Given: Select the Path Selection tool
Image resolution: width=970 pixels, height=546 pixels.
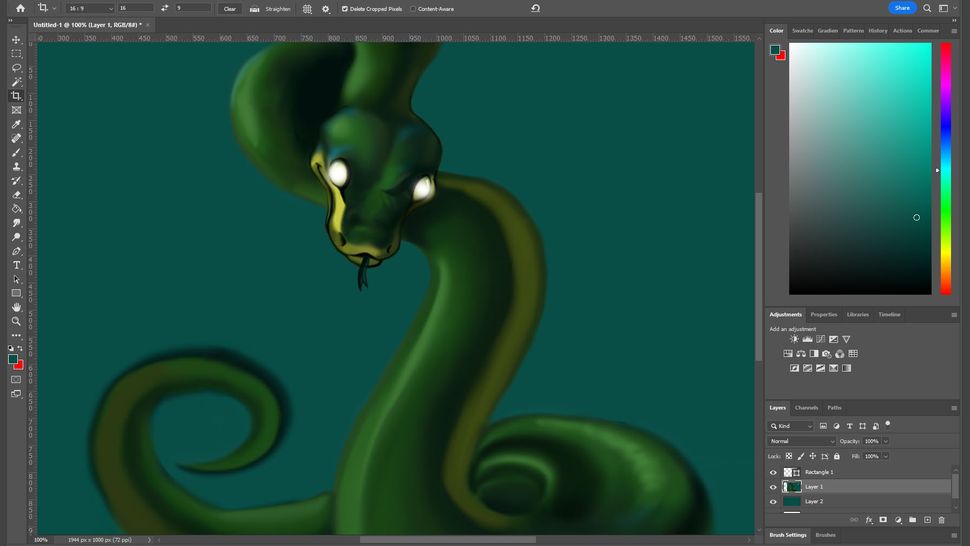Looking at the screenshot, I should pyautogui.click(x=16, y=279).
